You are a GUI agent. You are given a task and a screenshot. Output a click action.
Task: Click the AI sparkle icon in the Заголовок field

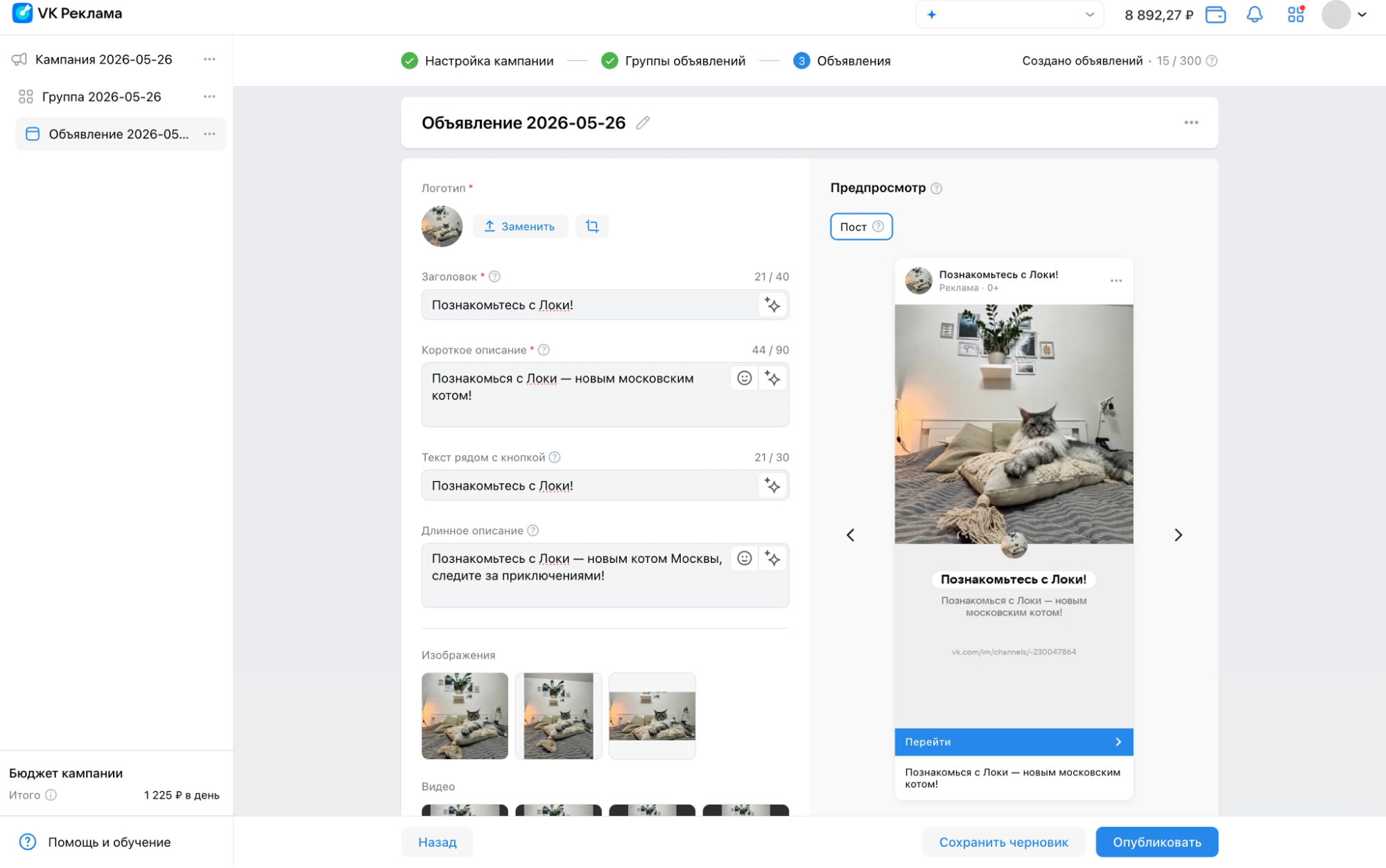[772, 305]
